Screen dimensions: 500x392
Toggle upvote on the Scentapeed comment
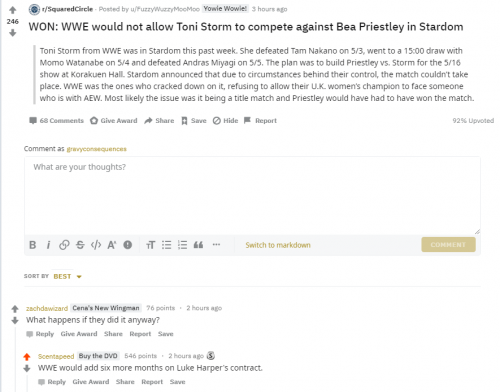tap(27, 357)
